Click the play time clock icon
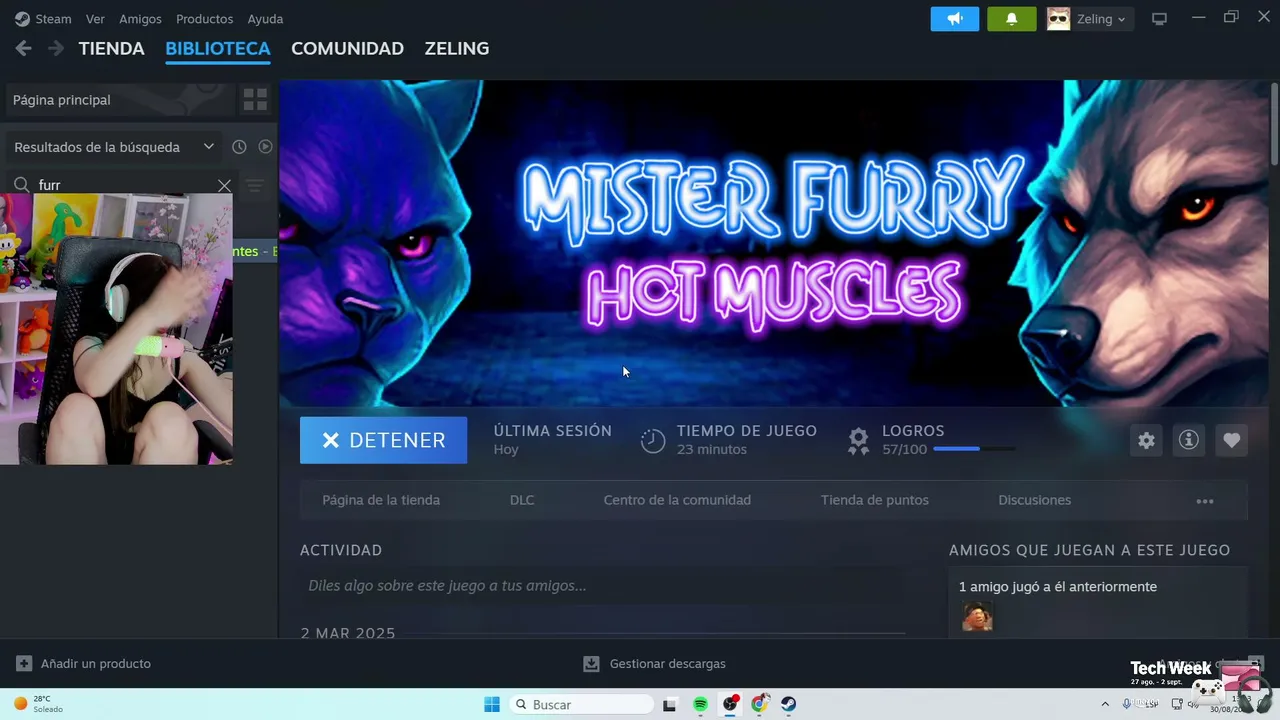The height and width of the screenshot is (720, 1280). tap(653, 441)
